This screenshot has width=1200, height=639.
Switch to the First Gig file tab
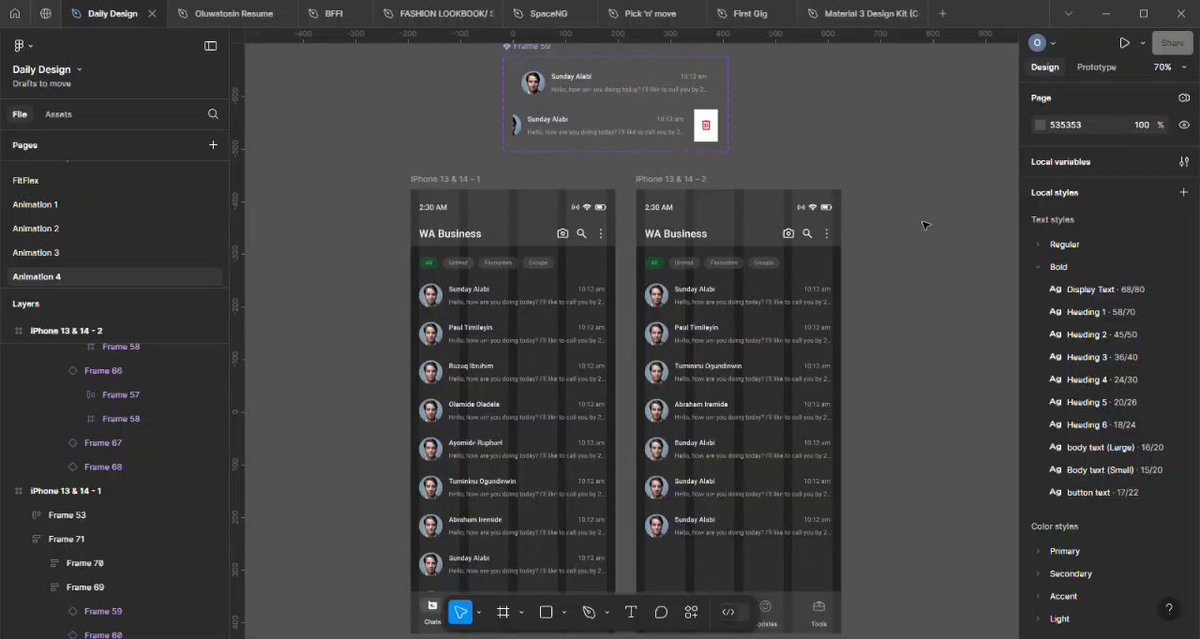749,14
